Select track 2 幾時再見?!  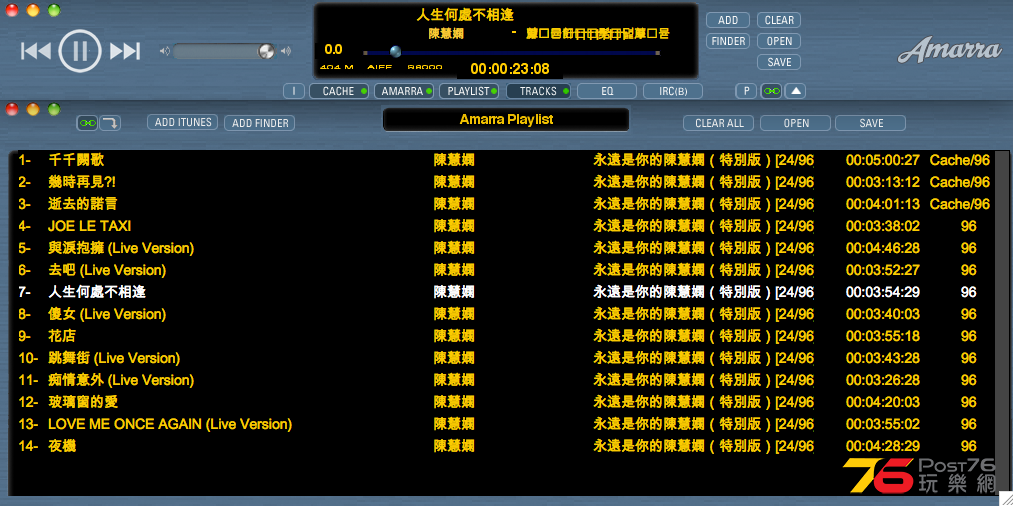pos(503,182)
